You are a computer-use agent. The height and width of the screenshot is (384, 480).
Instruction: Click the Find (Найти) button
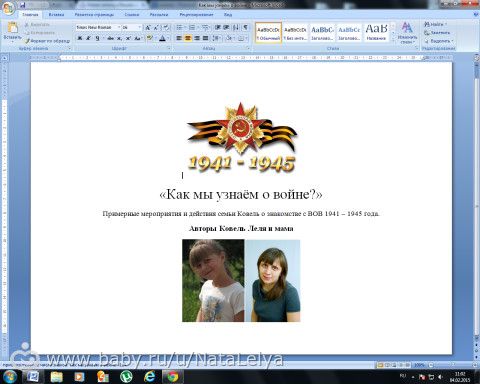point(435,24)
